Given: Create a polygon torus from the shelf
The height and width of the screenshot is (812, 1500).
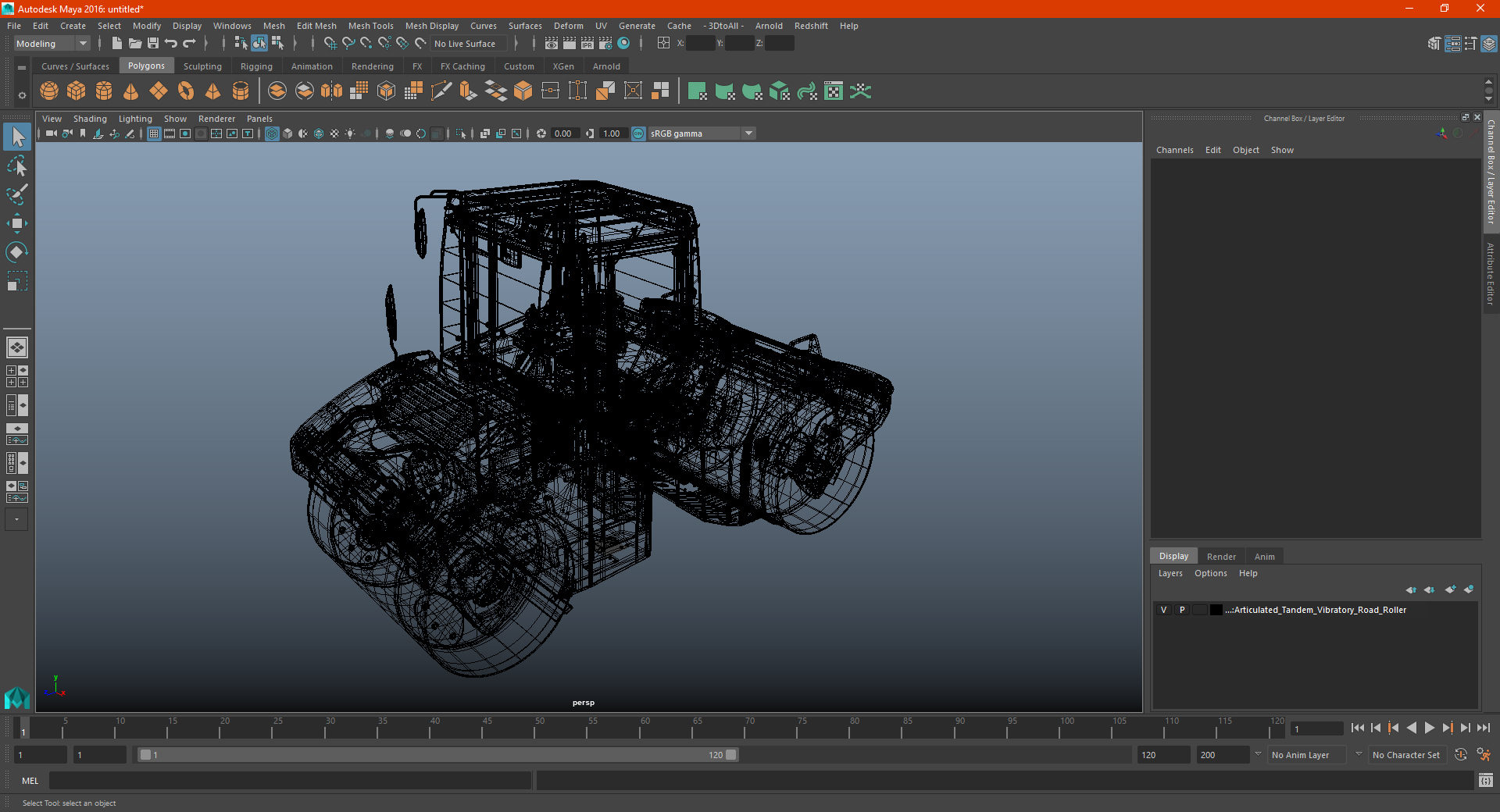Looking at the screenshot, I should click(186, 91).
